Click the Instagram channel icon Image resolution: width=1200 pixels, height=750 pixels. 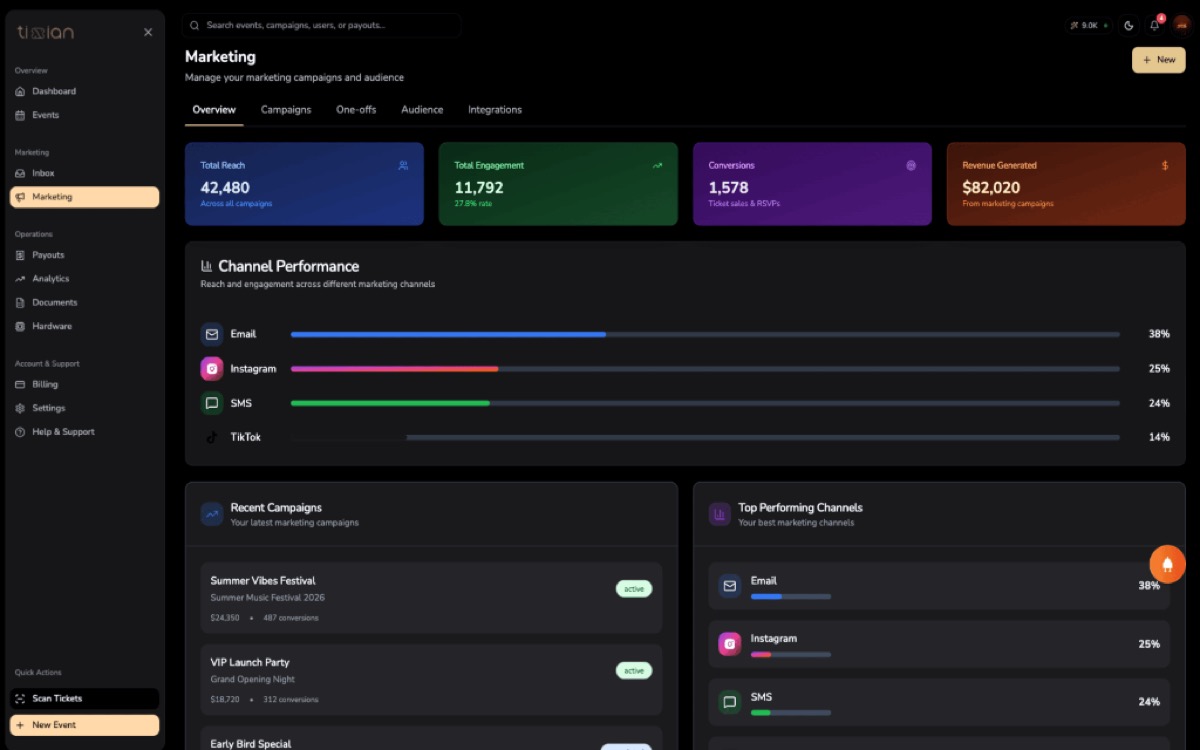pos(211,368)
